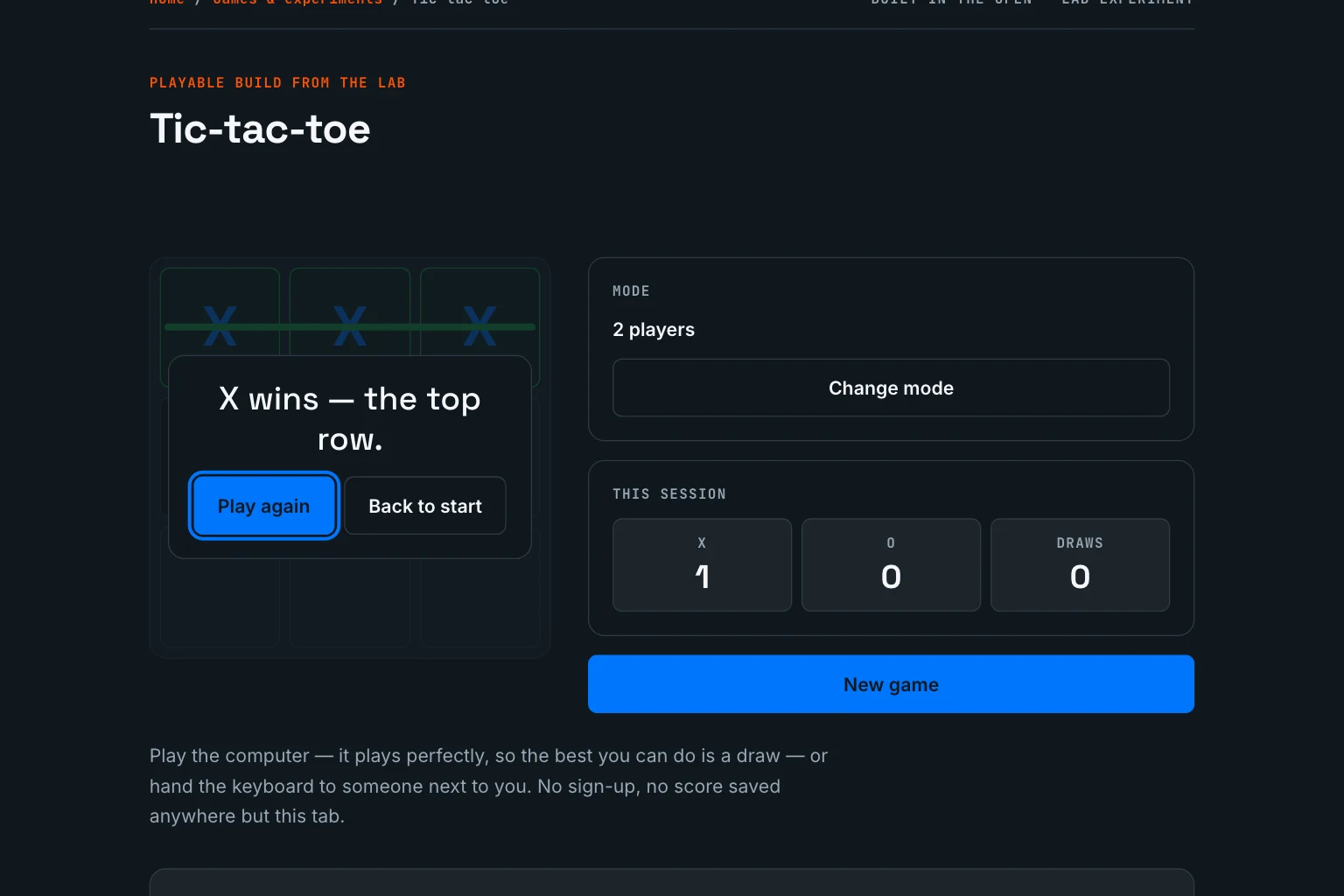
Task: Choose Back to start in the win dialog
Action: click(x=425, y=506)
